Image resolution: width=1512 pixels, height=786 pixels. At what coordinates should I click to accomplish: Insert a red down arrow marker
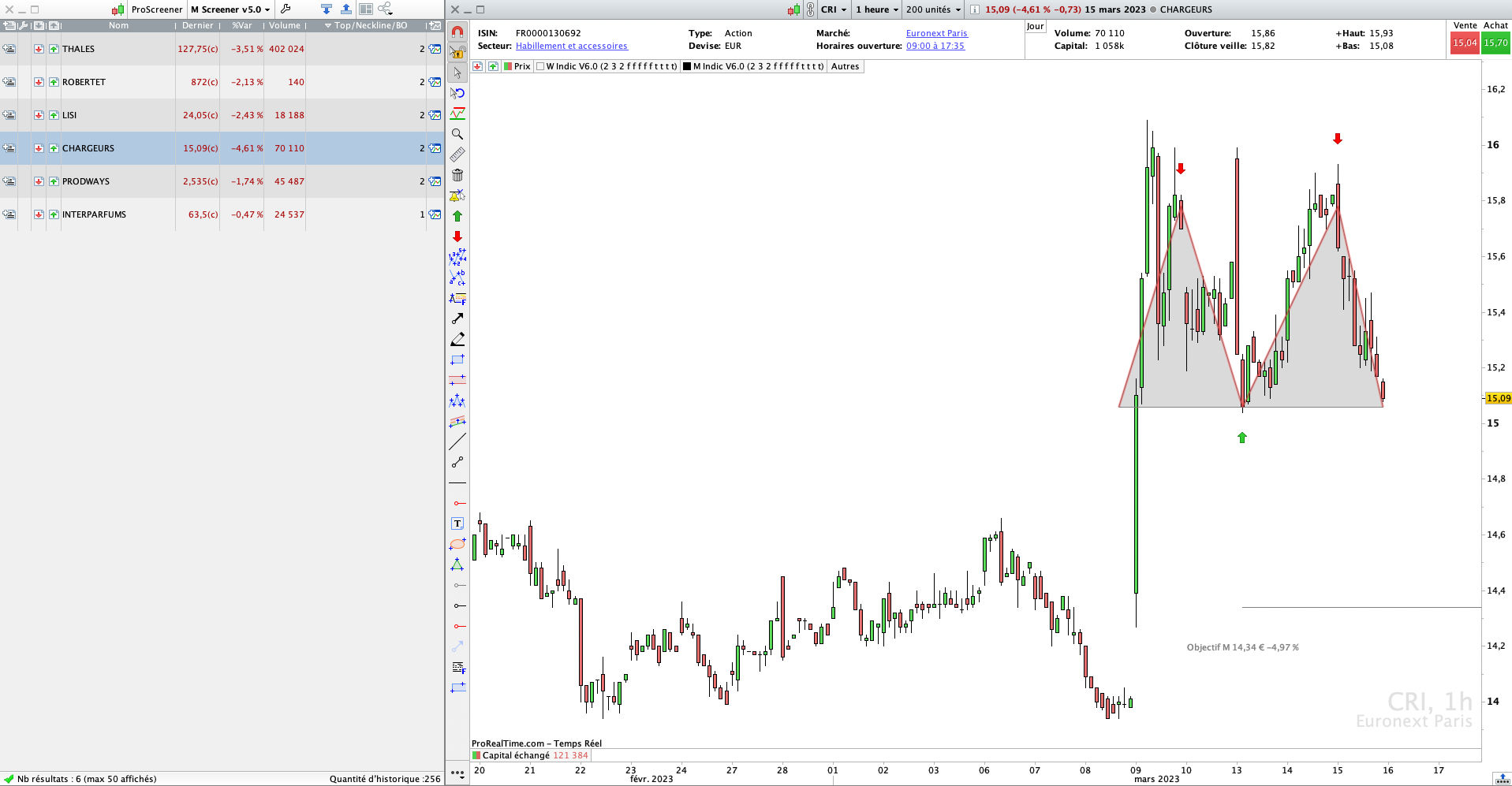457,237
